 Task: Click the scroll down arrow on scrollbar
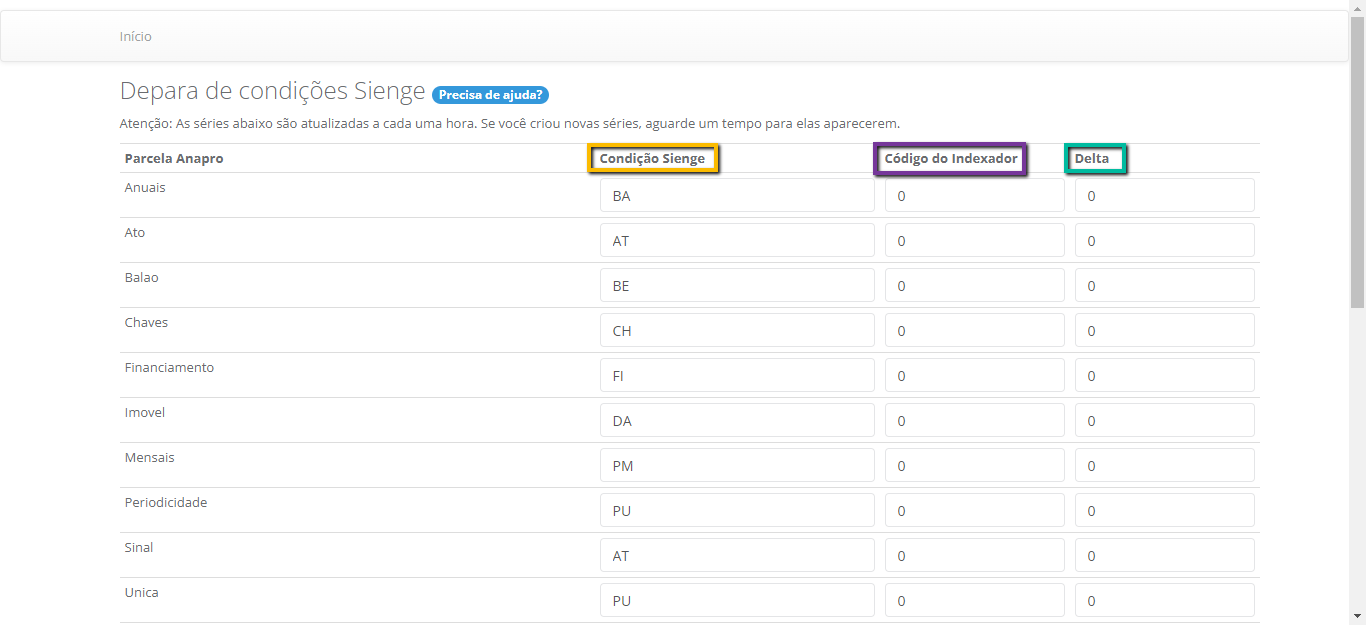click(x=1357, y=616)
